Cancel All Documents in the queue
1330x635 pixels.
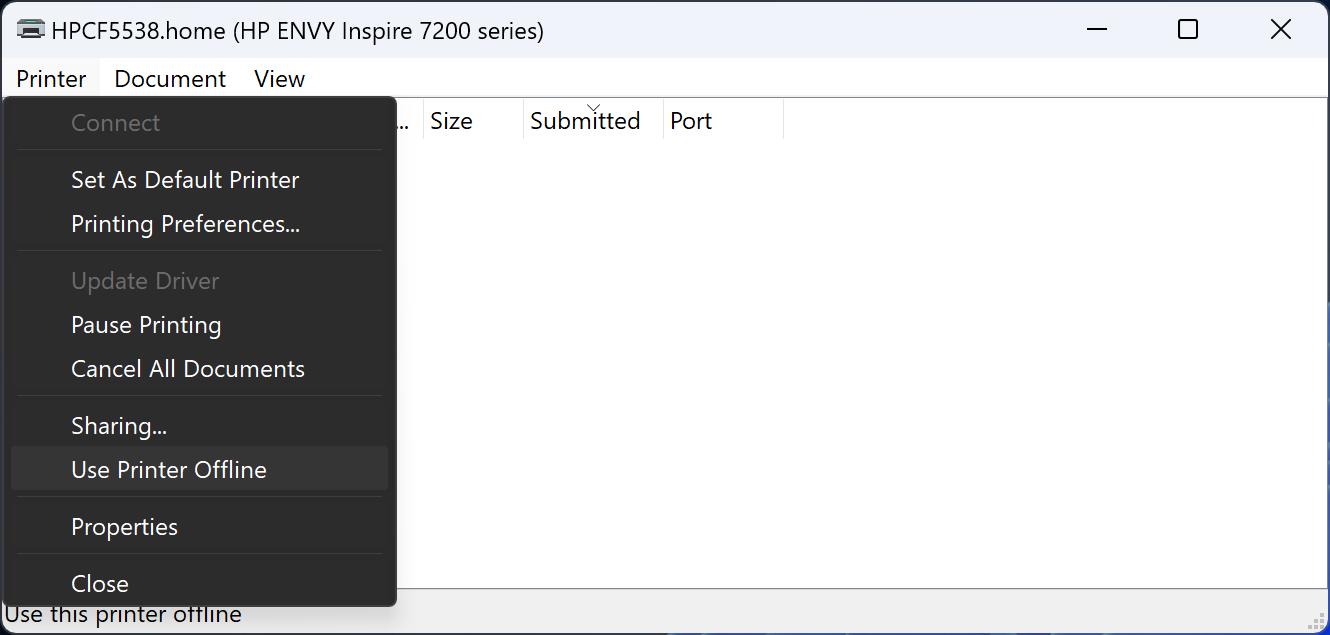[x=187, y=369]
